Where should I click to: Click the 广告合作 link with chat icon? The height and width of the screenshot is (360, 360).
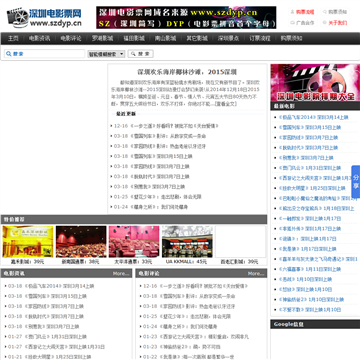click(x=302, y=23)
